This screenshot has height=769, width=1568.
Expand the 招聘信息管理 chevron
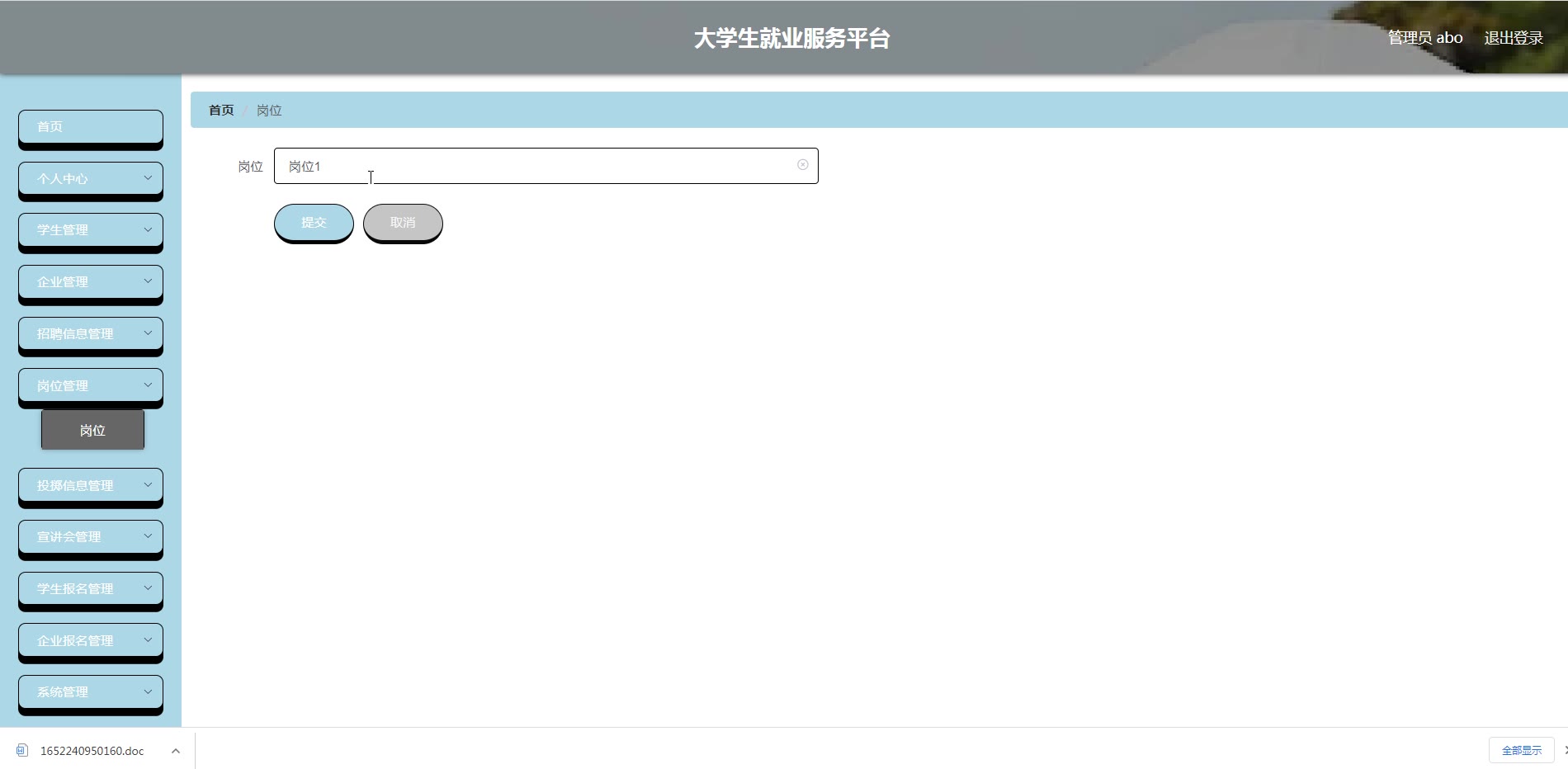(x=148, y=333)
